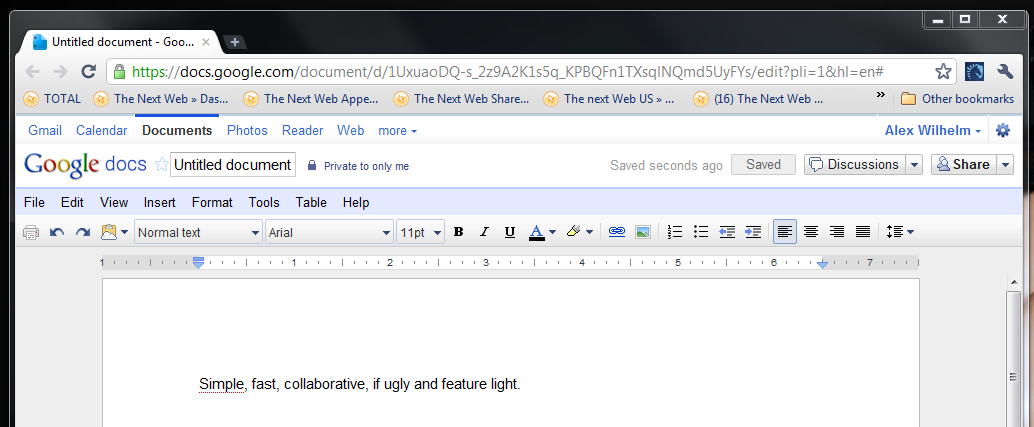Screen dimensions: 1034x427
Task: Toggle bold formatting
Action: [x=459, y=232]
